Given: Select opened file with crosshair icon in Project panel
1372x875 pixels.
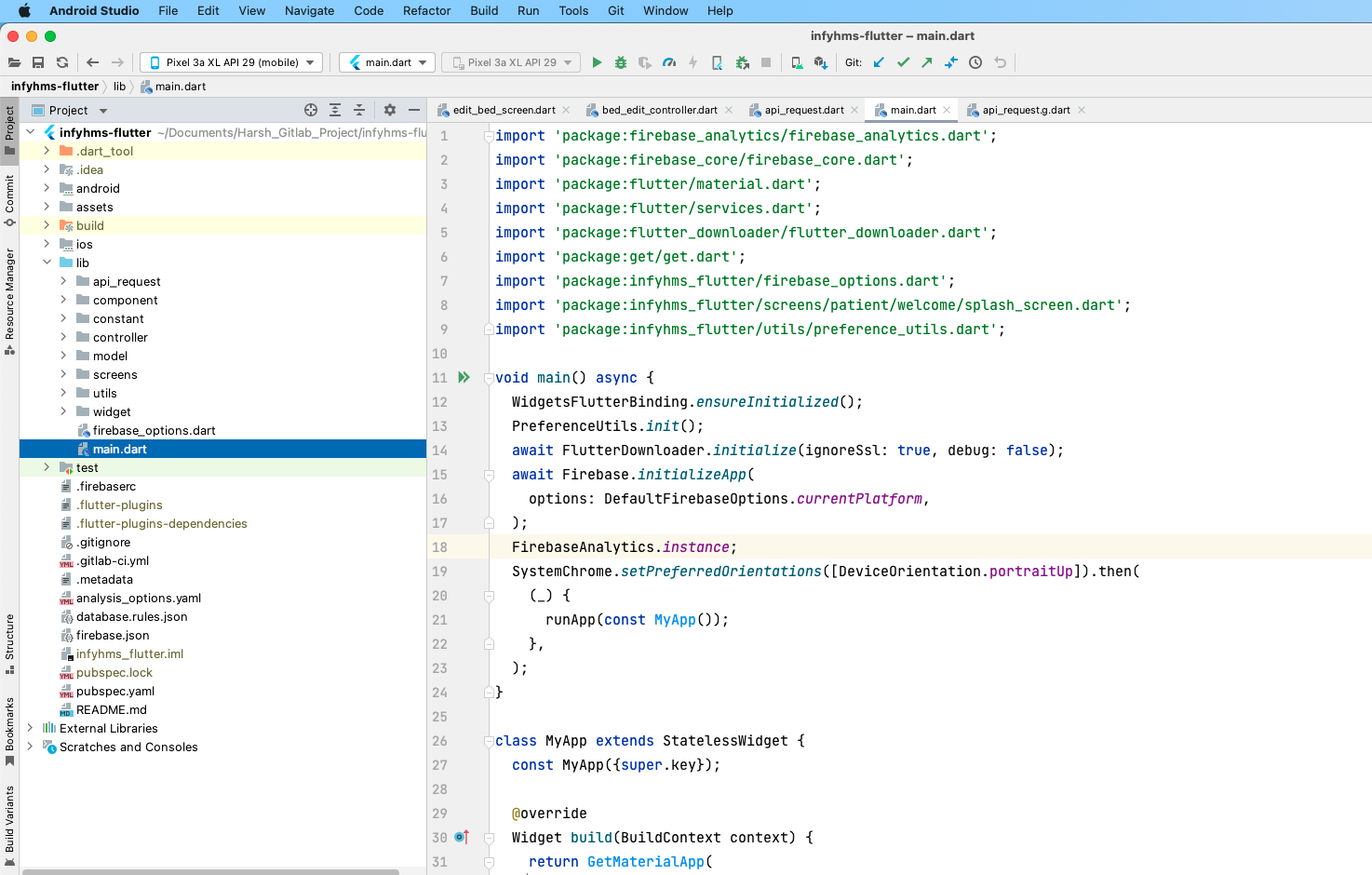Looking at the screenshot, I should (x=310, y=110).
